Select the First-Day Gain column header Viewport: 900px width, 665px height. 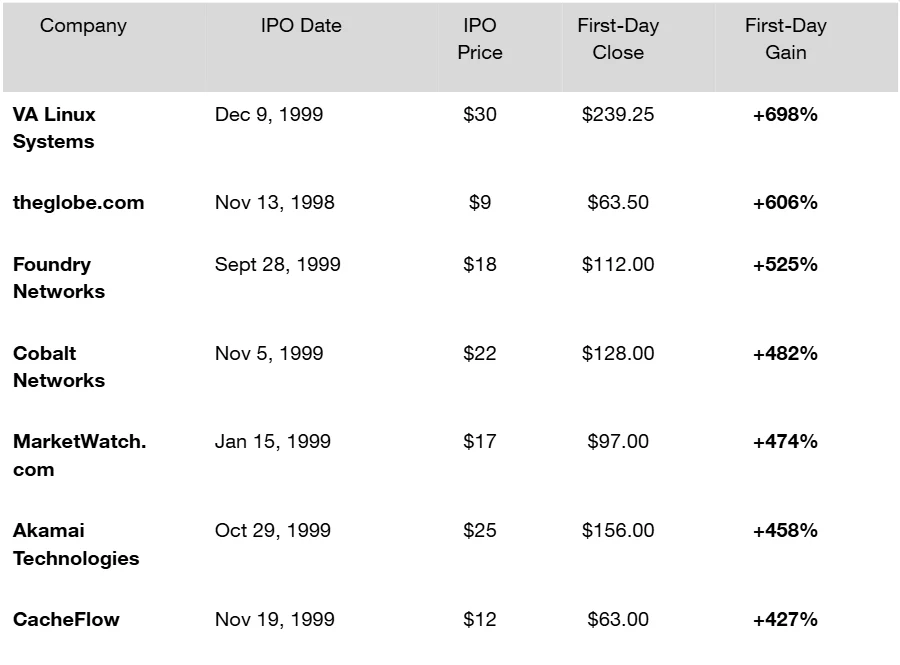pyautogui.click(x=786, y=39)
